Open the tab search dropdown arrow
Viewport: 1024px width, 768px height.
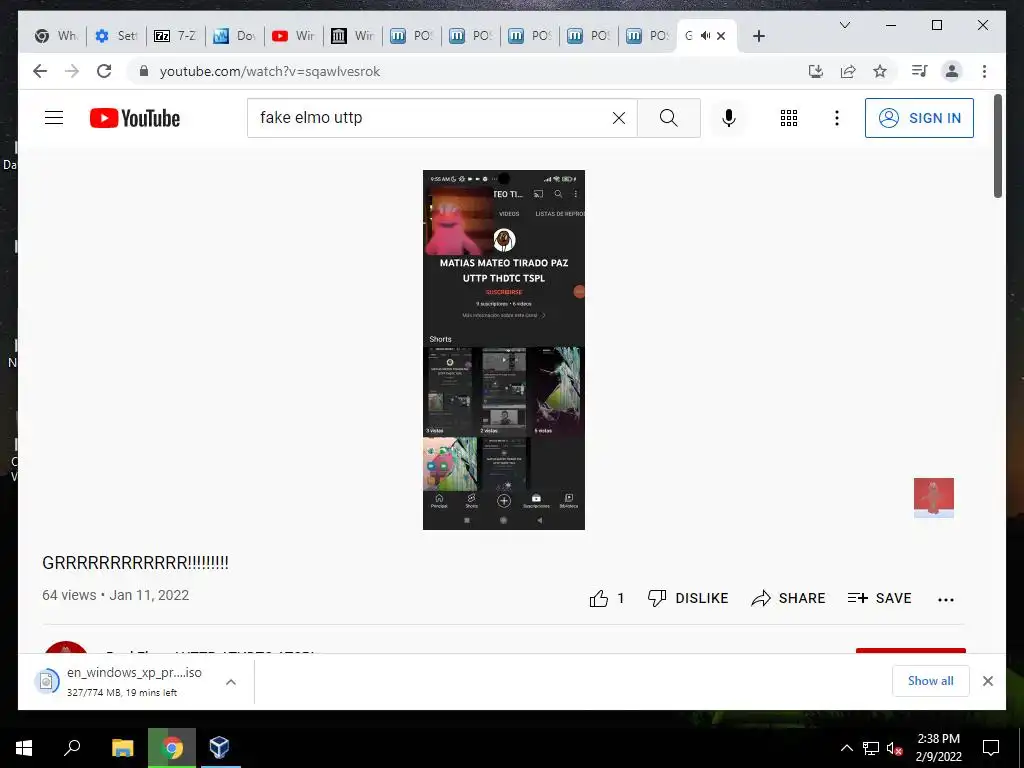coord(844,25)
